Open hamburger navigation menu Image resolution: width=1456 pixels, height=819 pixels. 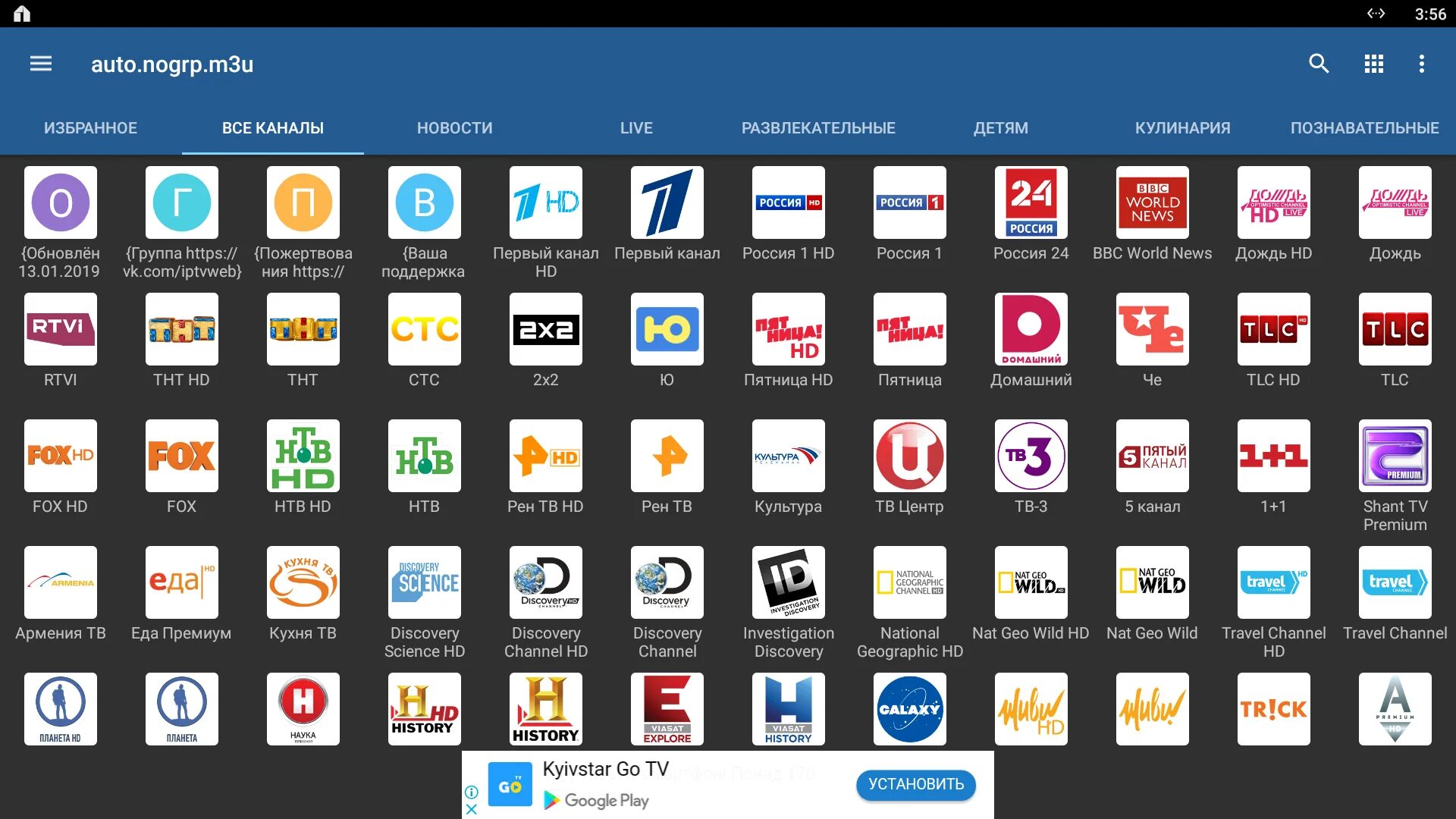(x=40, y=64)
